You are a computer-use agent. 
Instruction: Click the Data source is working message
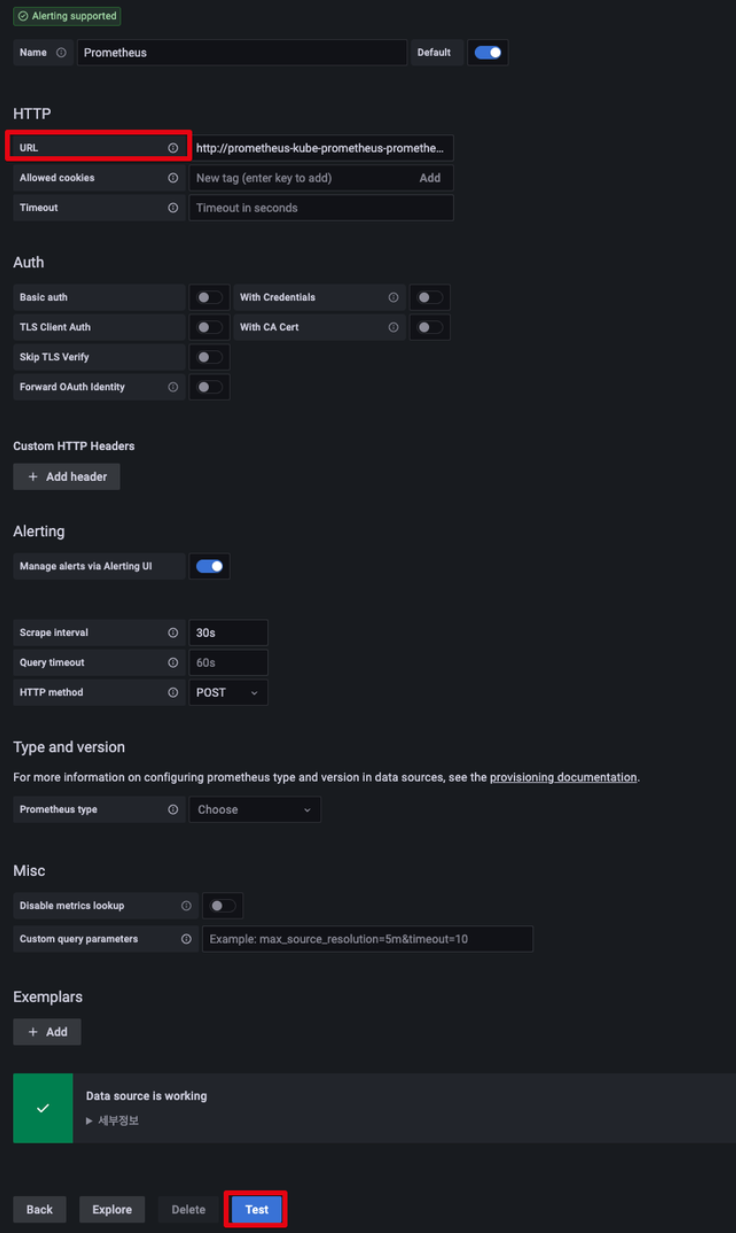(x=146, y=1096)
